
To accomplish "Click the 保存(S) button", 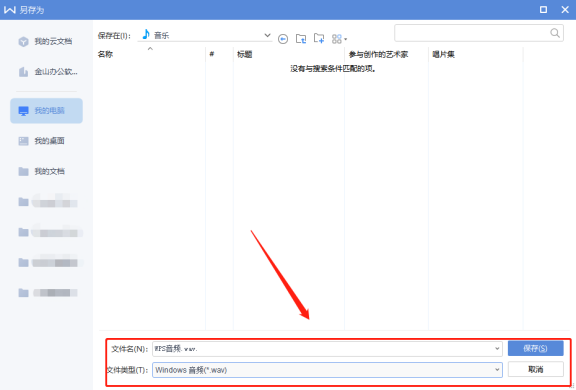I will 535,349.
